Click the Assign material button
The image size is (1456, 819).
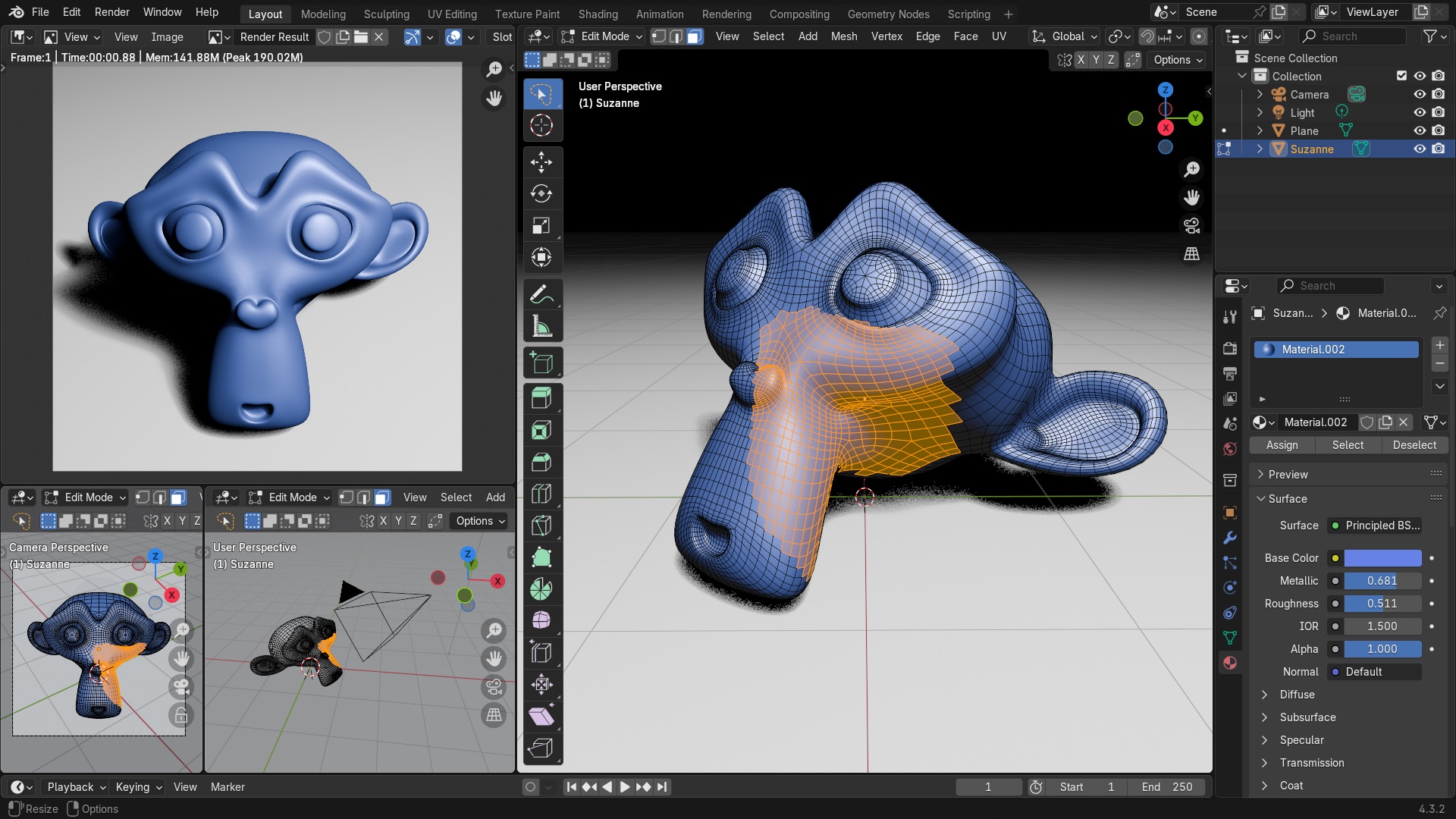click(x=1282, y=445)
